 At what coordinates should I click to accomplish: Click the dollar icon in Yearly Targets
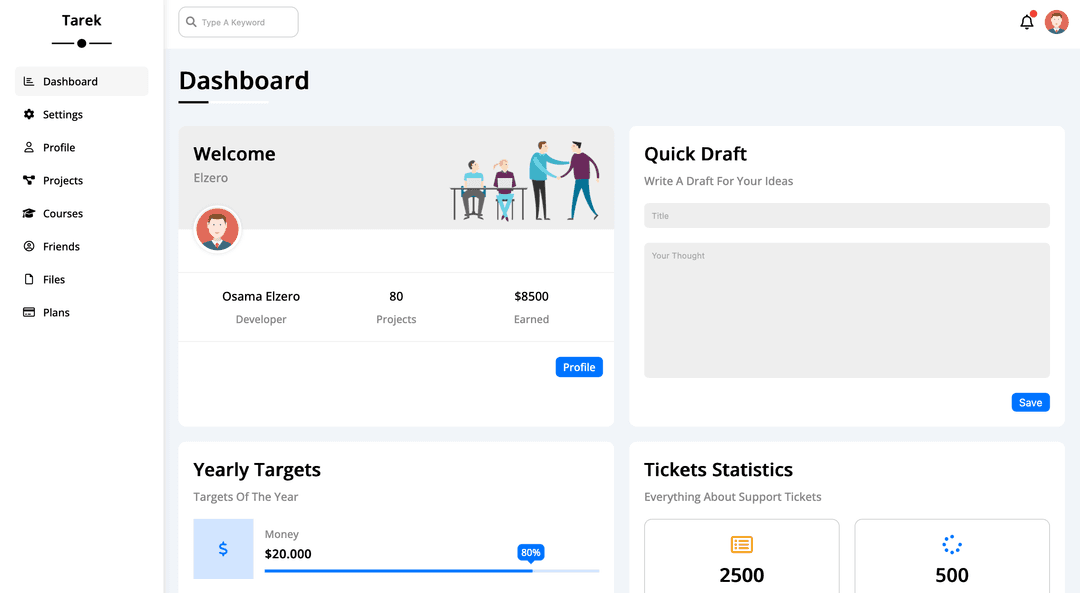click(x=223, y=548)
